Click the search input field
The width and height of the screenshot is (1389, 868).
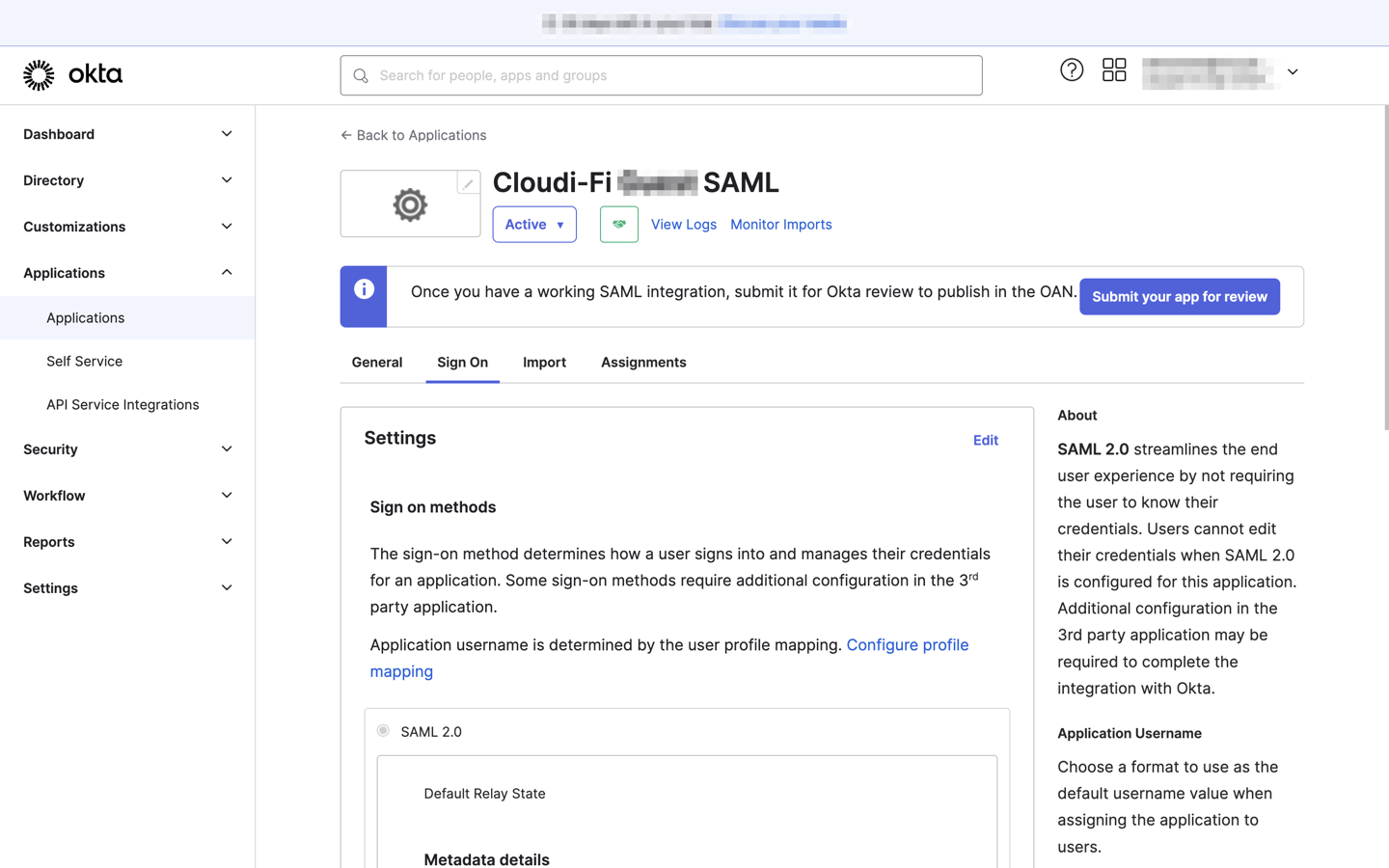pyautogui.click(x=661, y=74)
